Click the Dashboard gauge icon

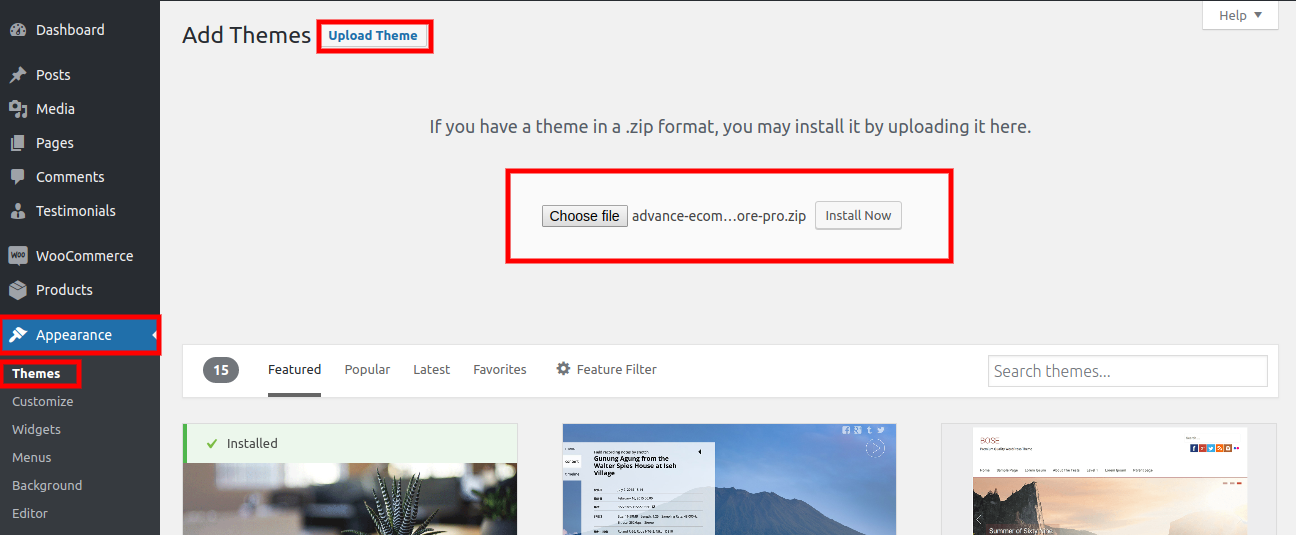point(18,30)
